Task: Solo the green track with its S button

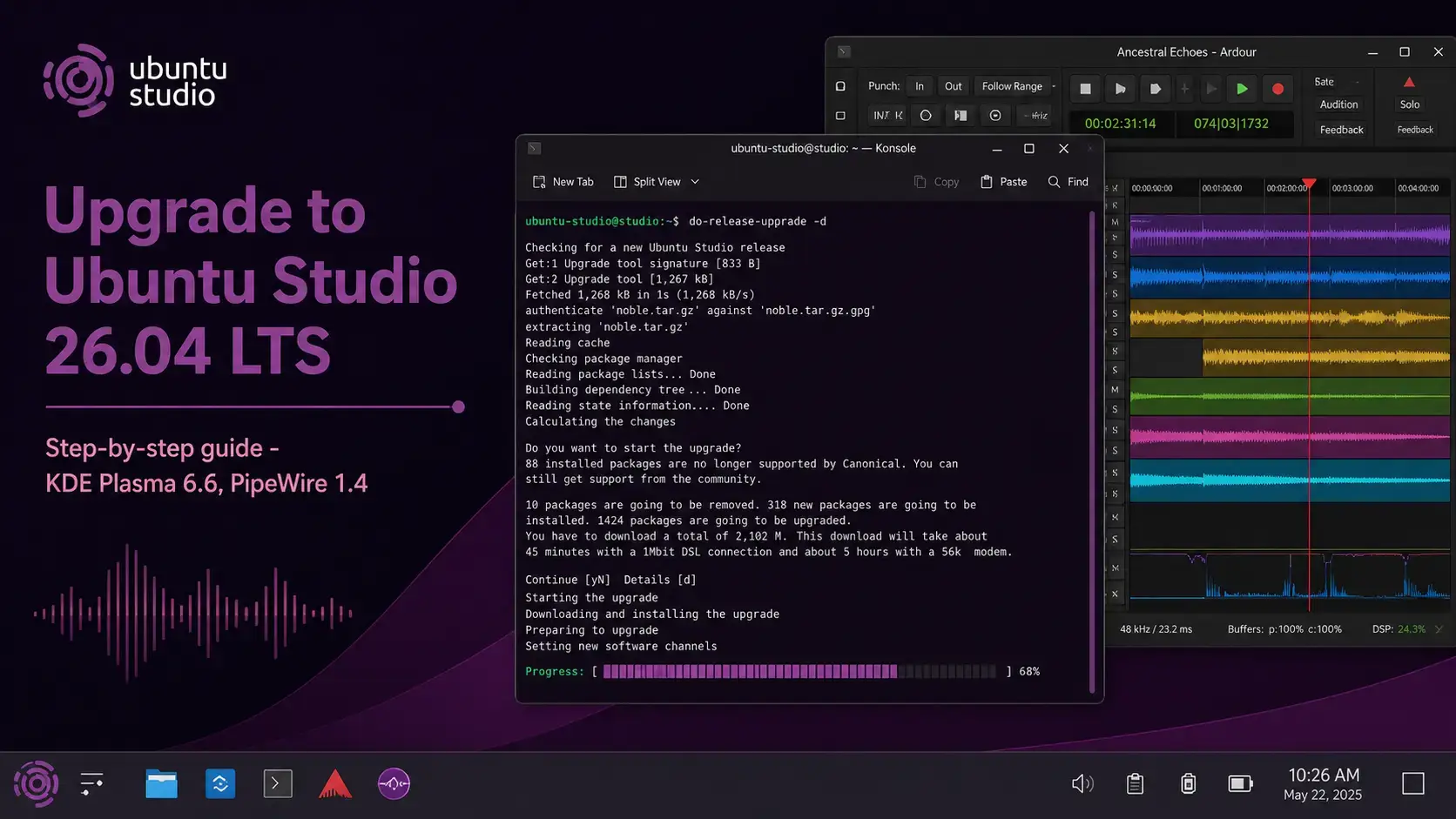Action: tap(1115, 409)
